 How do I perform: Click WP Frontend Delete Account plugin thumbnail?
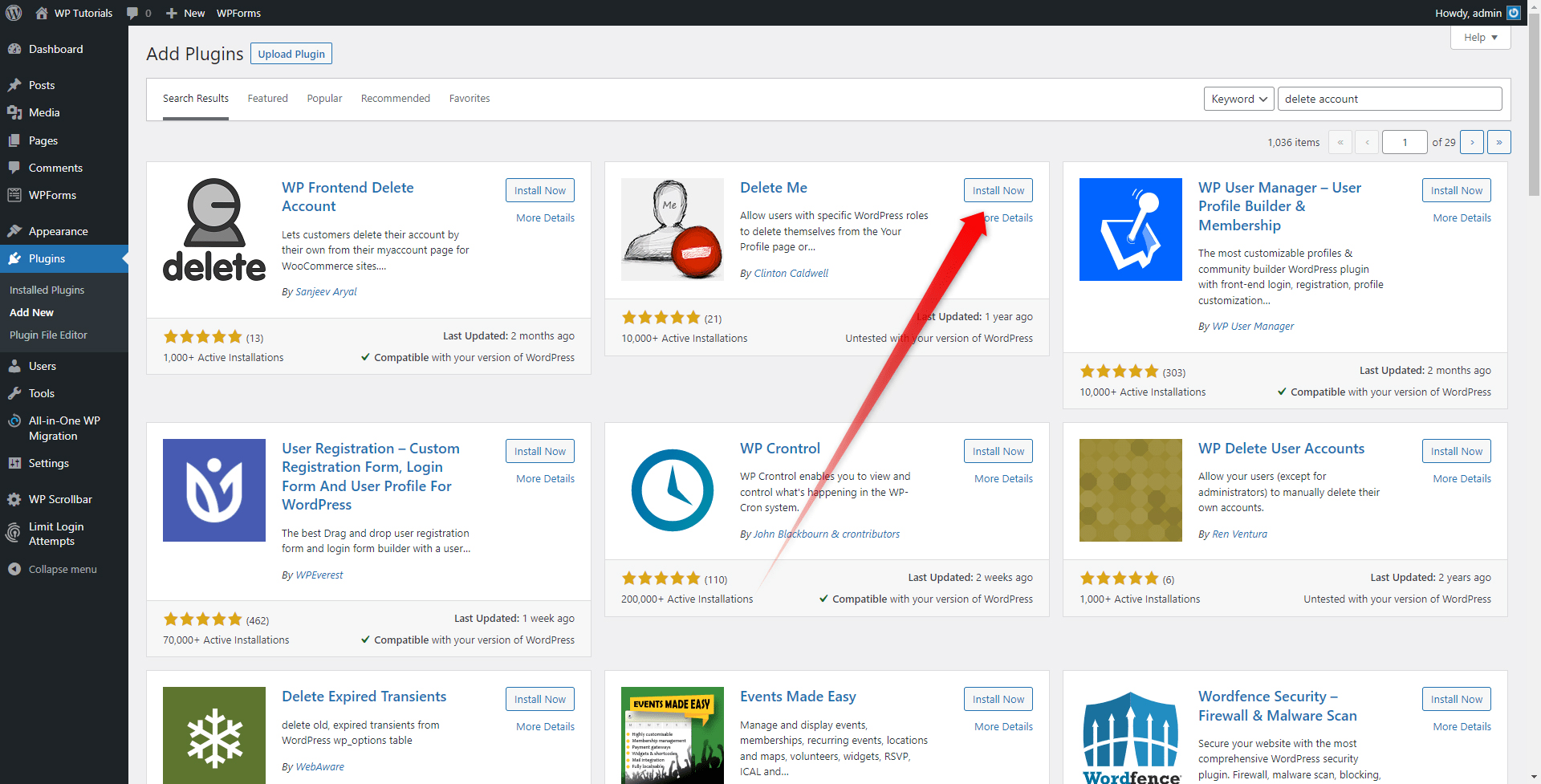214,230
